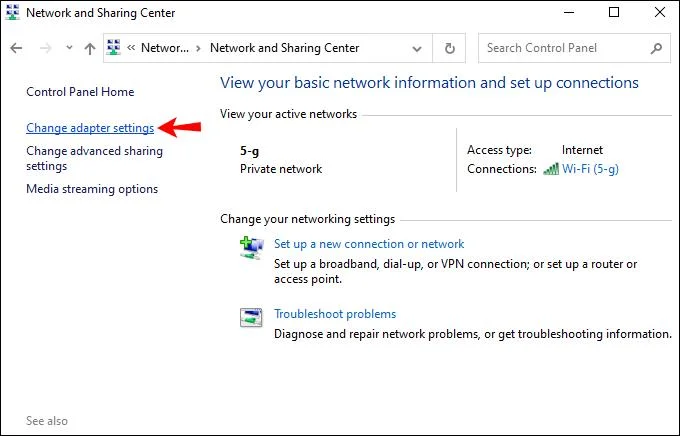Click the Network and Sharing Center title bar icon
Image resolution: width=680 pixels, height=436 pixels.
click(12, 13)
